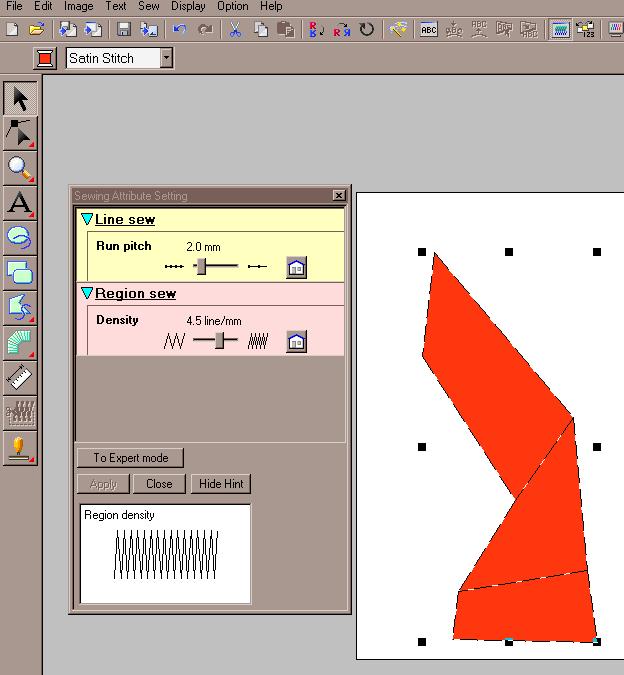This screenshot has width=624, height=675.
Task: Adjust the Run pitch slider handle
Action: 201,266
